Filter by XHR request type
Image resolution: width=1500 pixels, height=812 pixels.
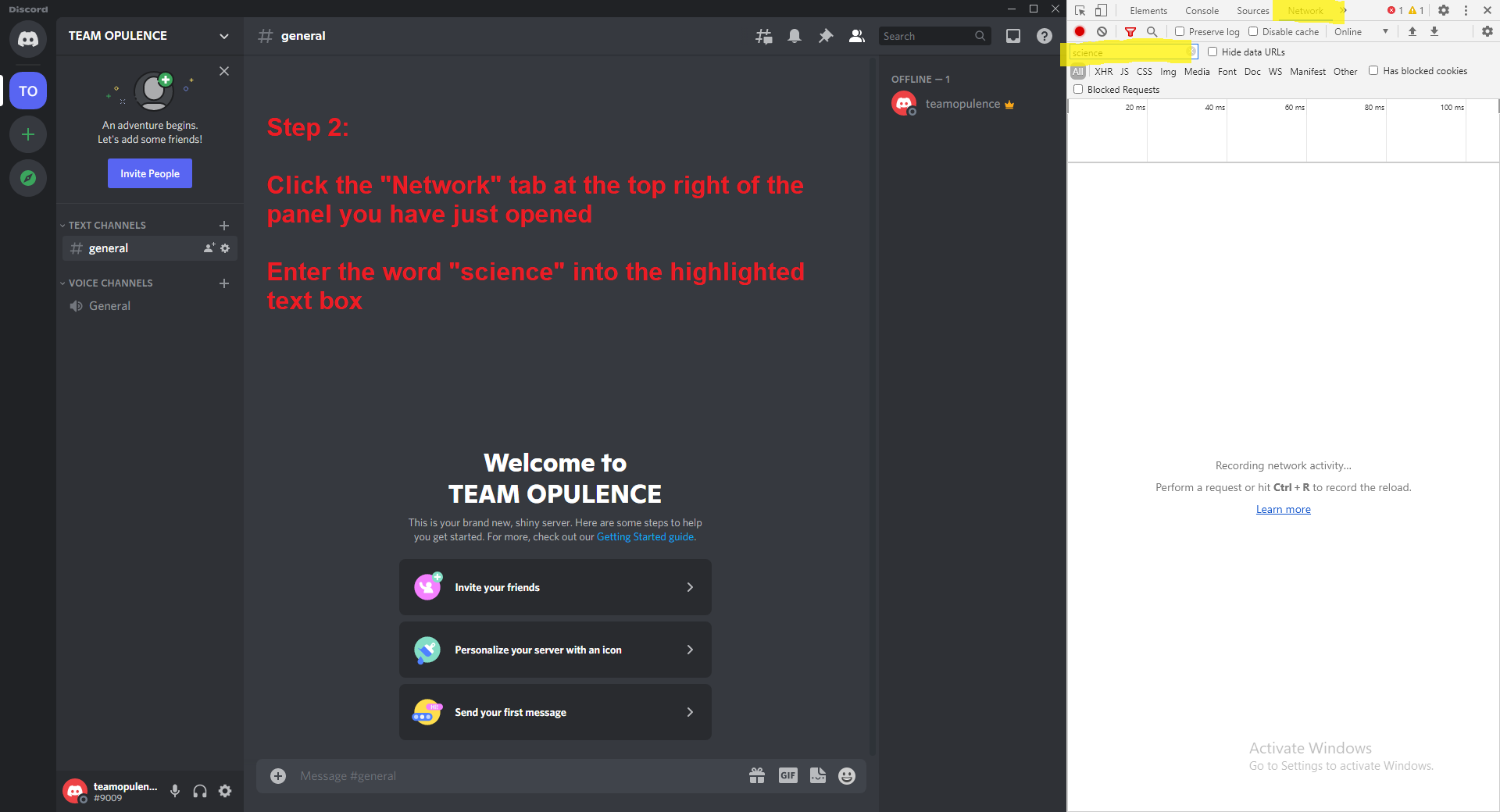tap(1103, 71)
